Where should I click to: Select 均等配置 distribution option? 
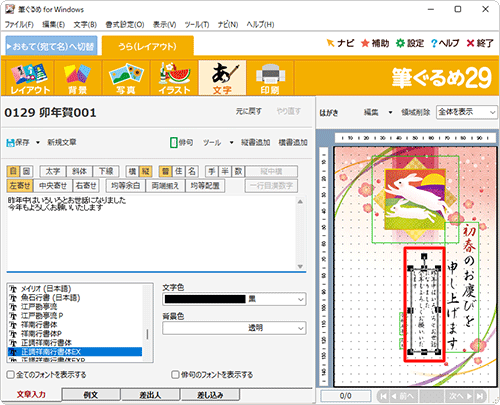coord(205,185)
